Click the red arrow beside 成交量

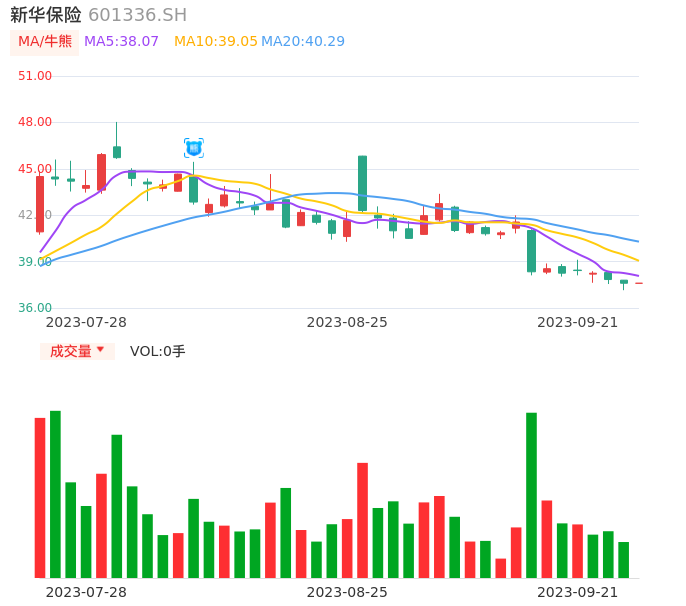pyautogui.click(x=101, y=349)
